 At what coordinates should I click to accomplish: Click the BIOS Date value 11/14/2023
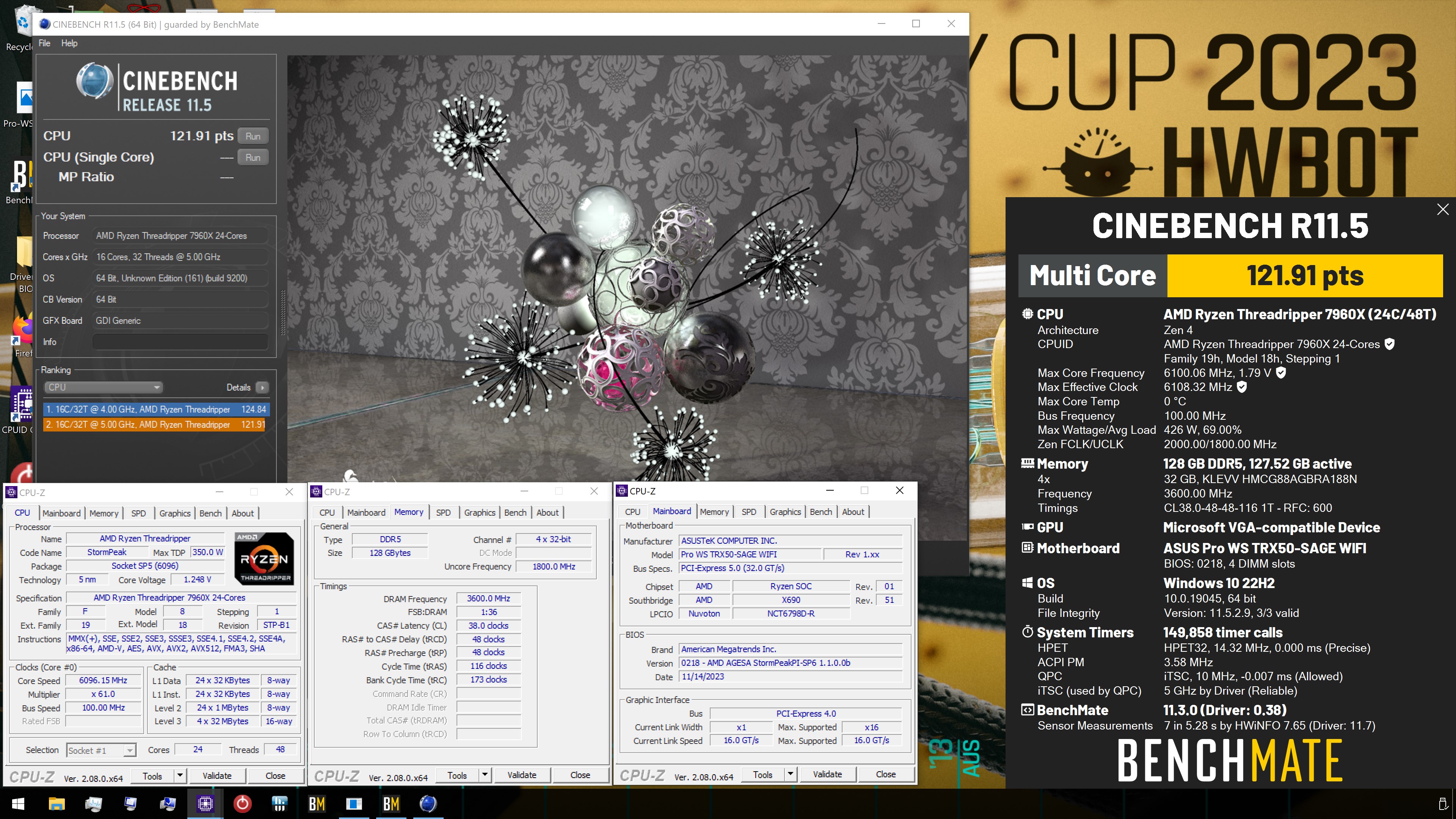coord(791,676)
